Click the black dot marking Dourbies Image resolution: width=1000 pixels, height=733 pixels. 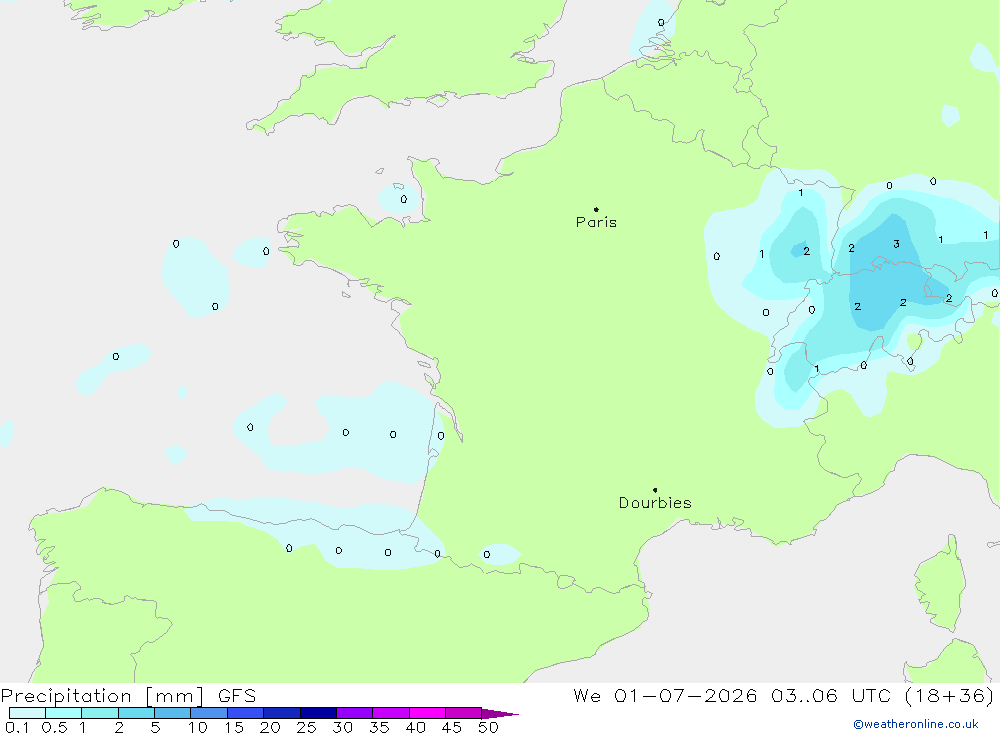coord(655,490)
